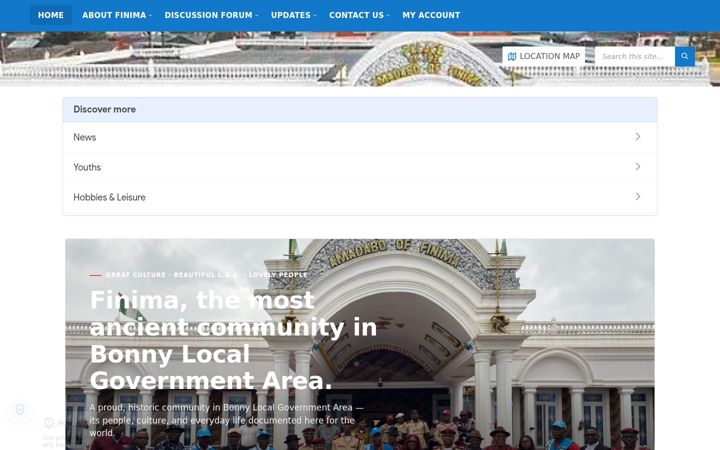Click the blue search magnifier icon
This screenshot has width=720, height=450.
[685, 56]
